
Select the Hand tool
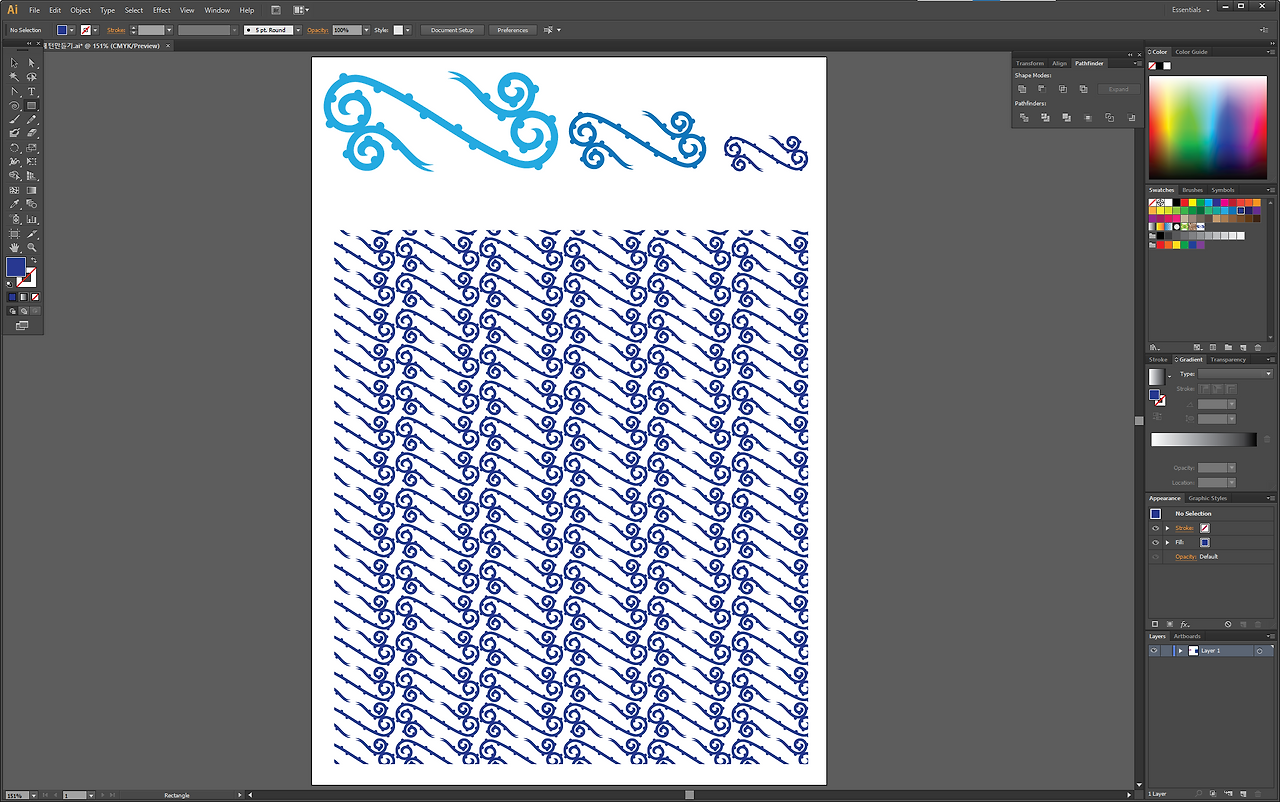pyautogui.click(x=14, y=246)
